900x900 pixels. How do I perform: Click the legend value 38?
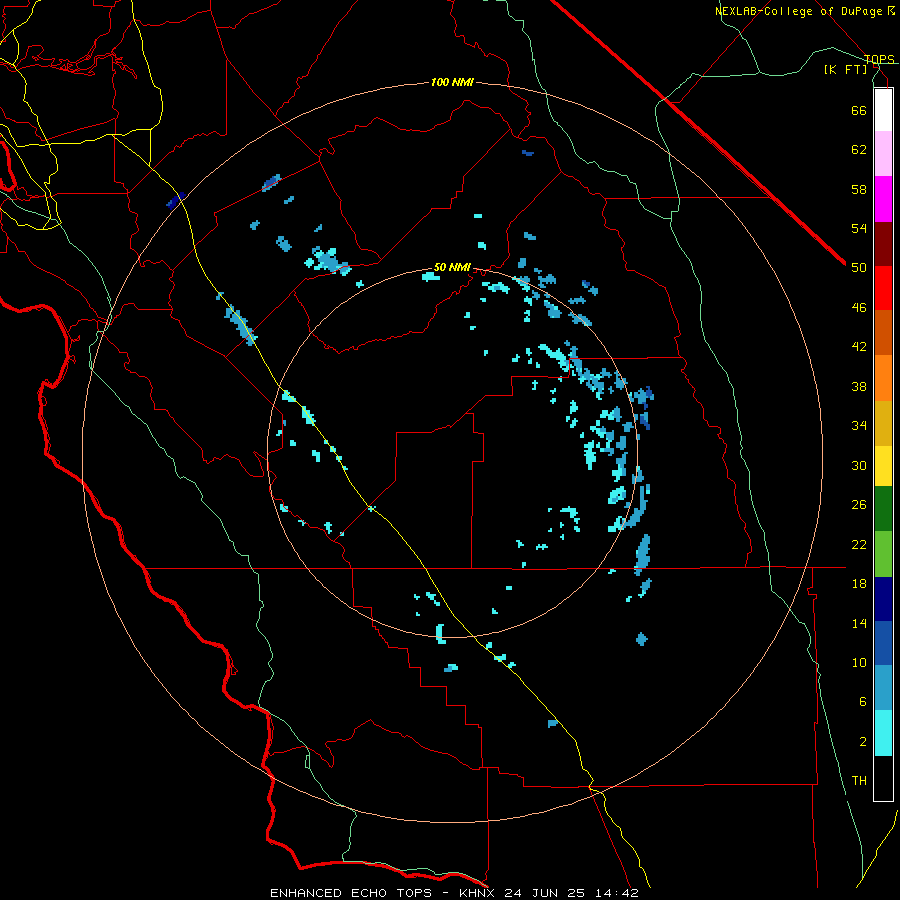859,386
